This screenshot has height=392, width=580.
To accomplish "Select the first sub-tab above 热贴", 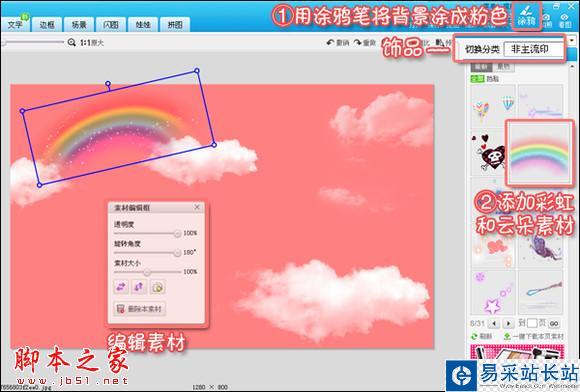I will pos(481,67).
